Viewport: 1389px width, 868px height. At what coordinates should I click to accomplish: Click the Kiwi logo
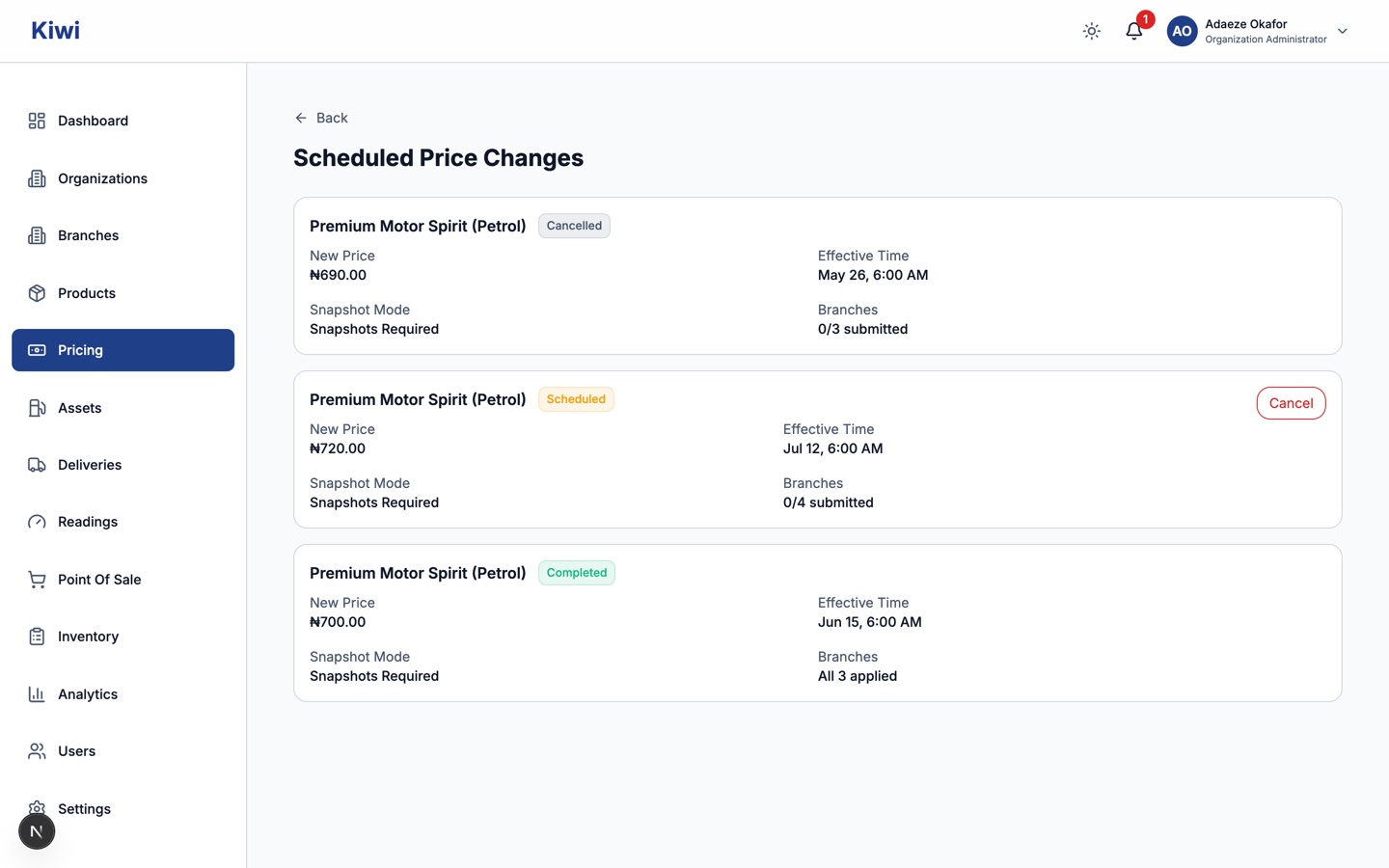tap(55, 30)
